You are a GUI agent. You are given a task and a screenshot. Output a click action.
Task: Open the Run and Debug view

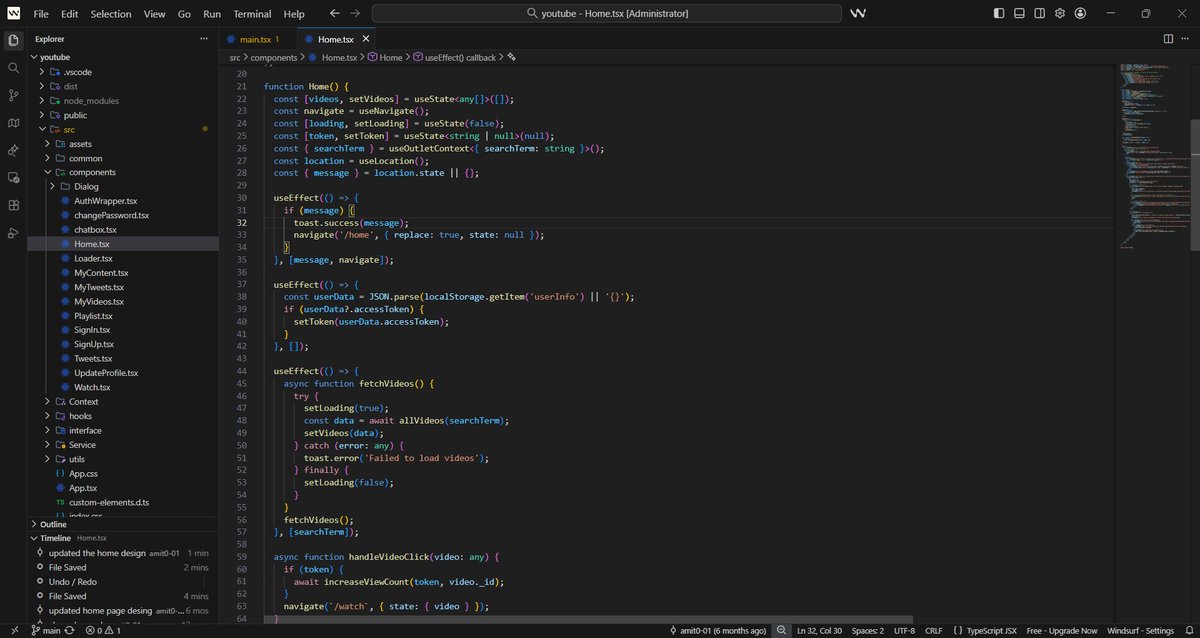(13, 232)
